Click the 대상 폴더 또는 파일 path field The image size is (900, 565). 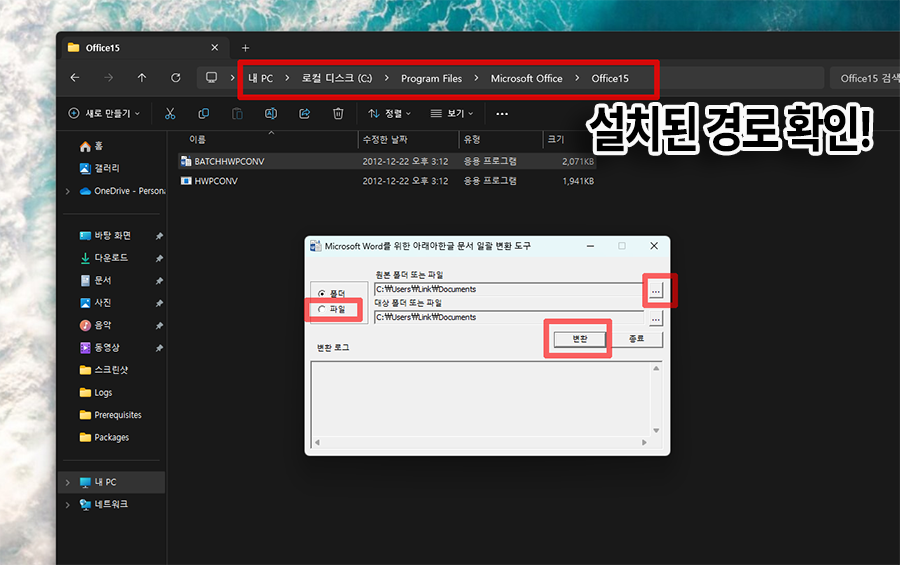pos(509,317)
